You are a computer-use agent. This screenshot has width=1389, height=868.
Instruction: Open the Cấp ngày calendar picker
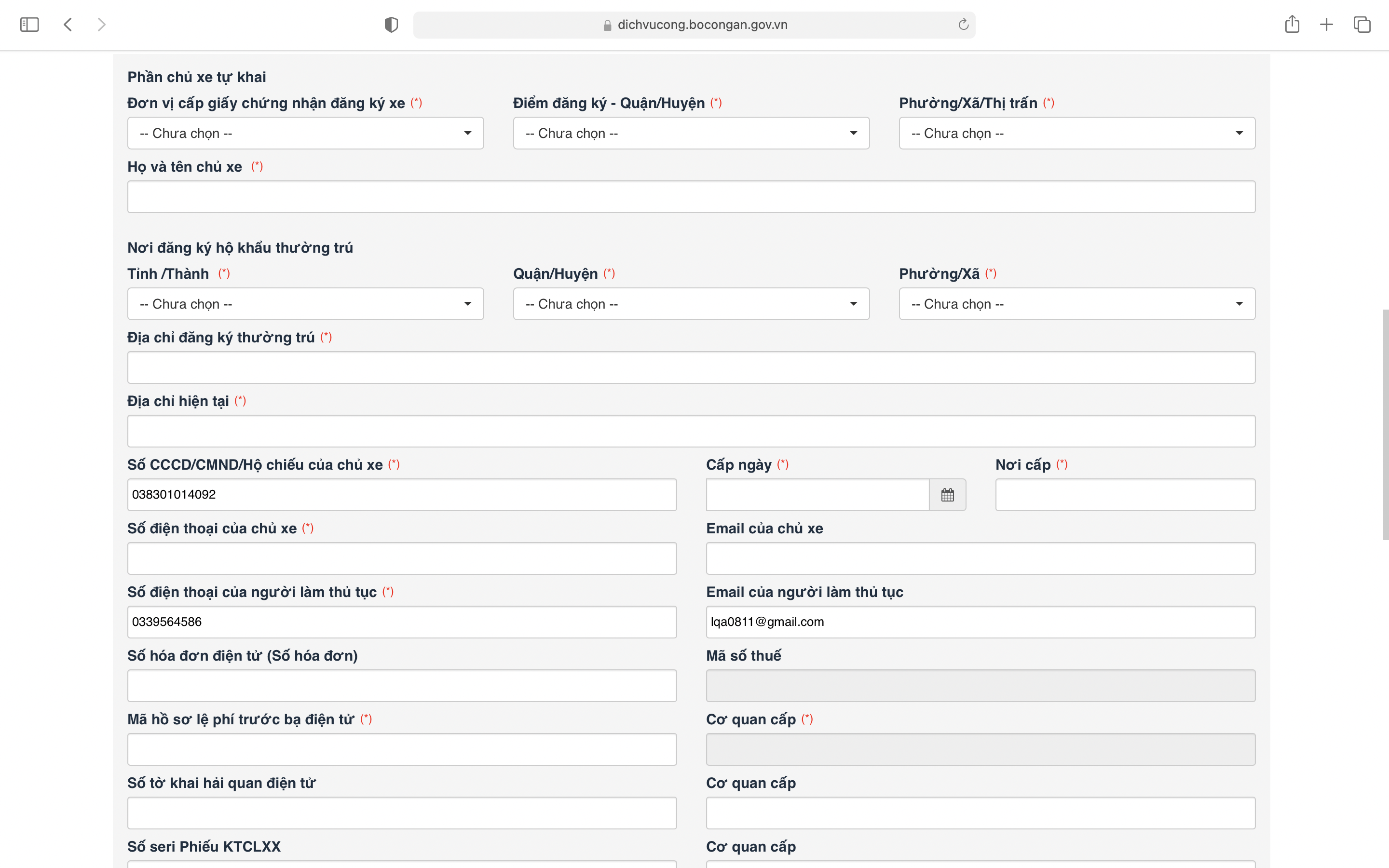[x=947, y=494]
